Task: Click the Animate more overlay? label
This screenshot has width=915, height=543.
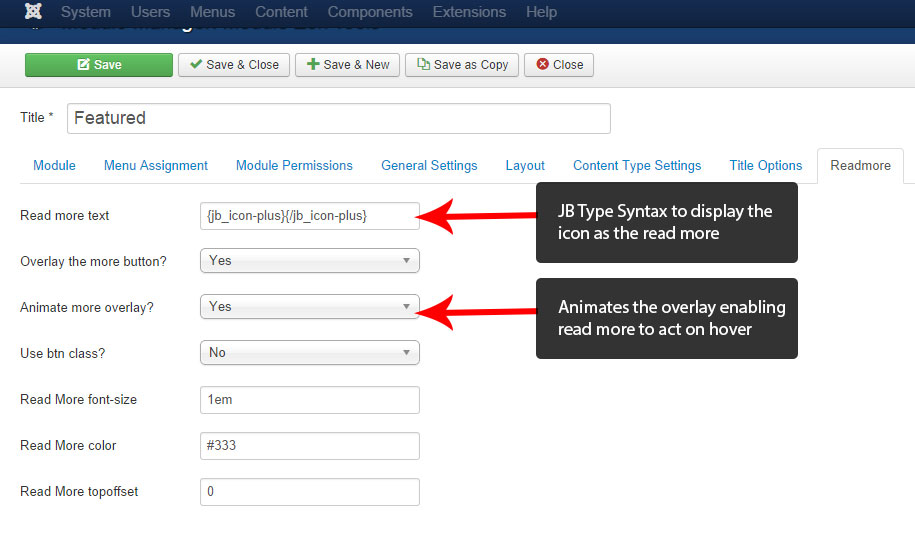Action: (x=87, y=307)
